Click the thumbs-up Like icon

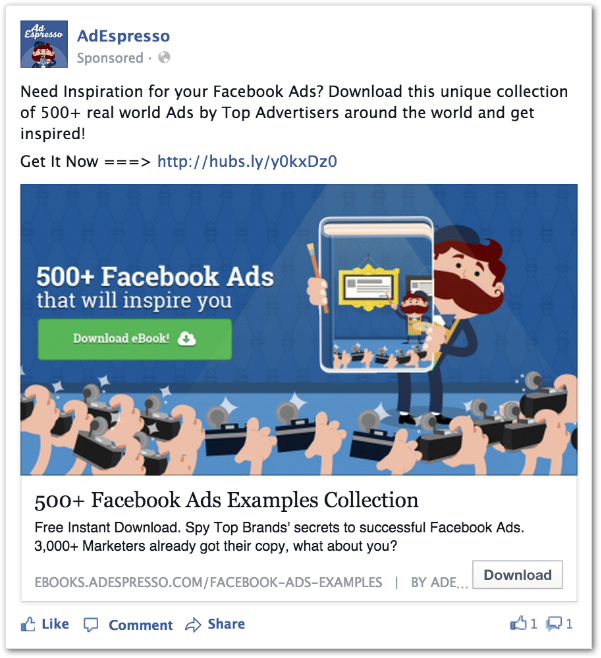click(28, 624)
